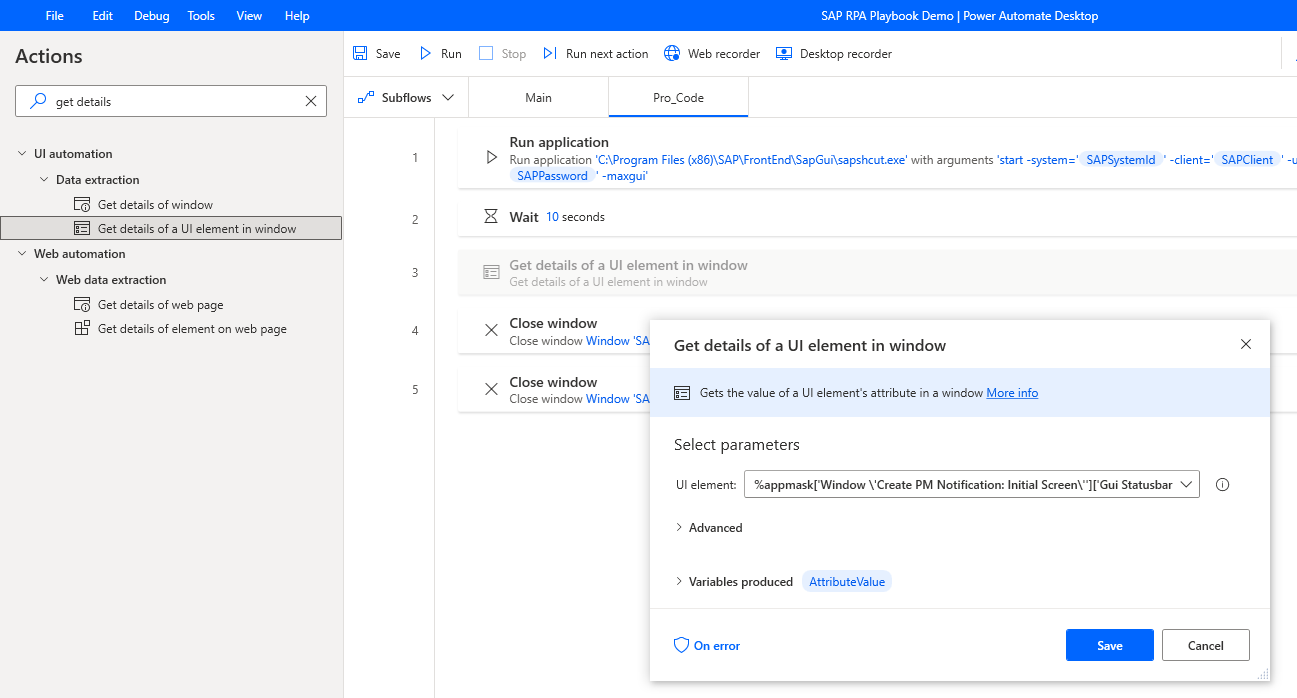This screenshot has width=1297, height=698.
Task: Close the Get details dialog with X
Action: [x=1245, y=344]
